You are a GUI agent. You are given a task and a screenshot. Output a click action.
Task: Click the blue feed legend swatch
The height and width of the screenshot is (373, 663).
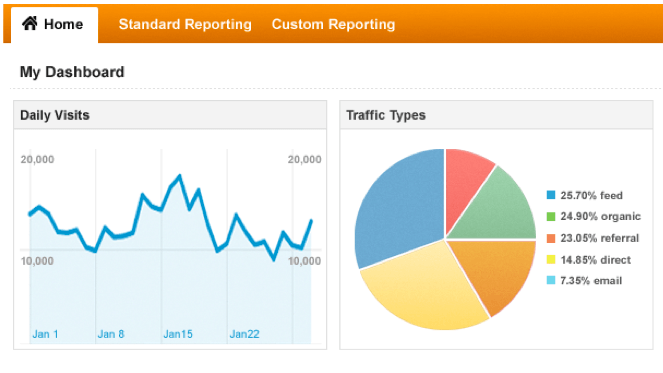(x=551, y=195)
